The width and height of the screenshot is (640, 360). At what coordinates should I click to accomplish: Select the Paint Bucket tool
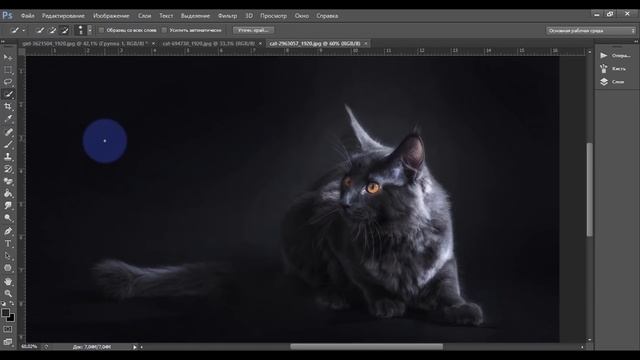pos(8,193)
